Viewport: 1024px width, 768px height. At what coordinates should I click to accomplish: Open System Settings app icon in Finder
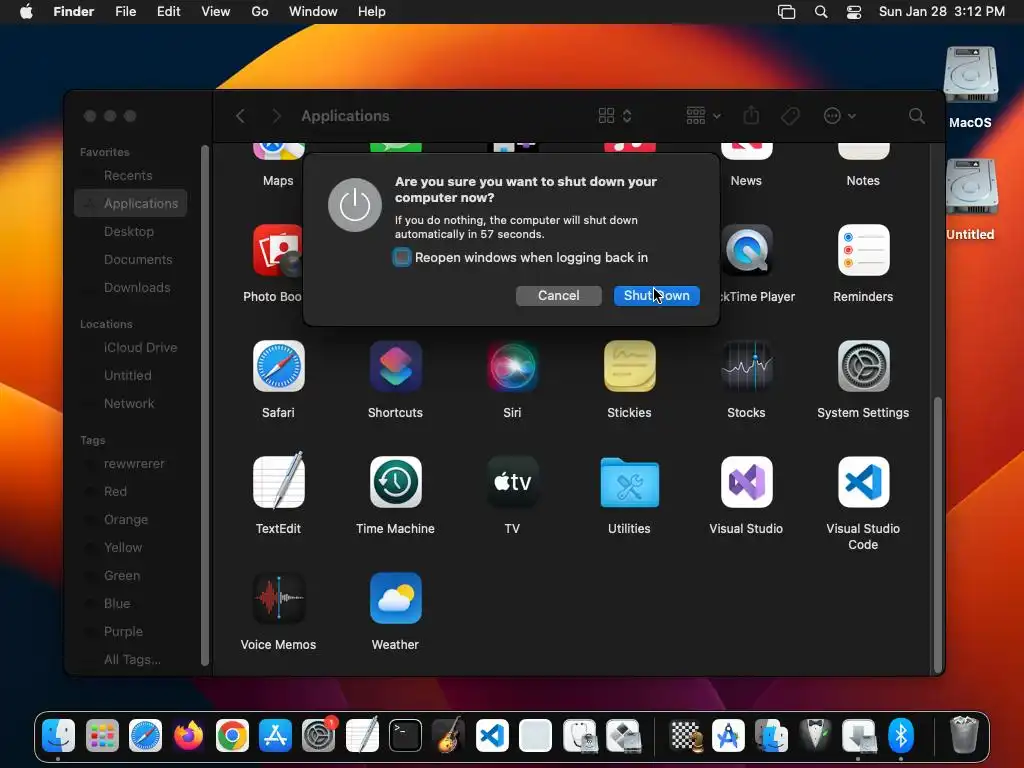tap(863, 366)
